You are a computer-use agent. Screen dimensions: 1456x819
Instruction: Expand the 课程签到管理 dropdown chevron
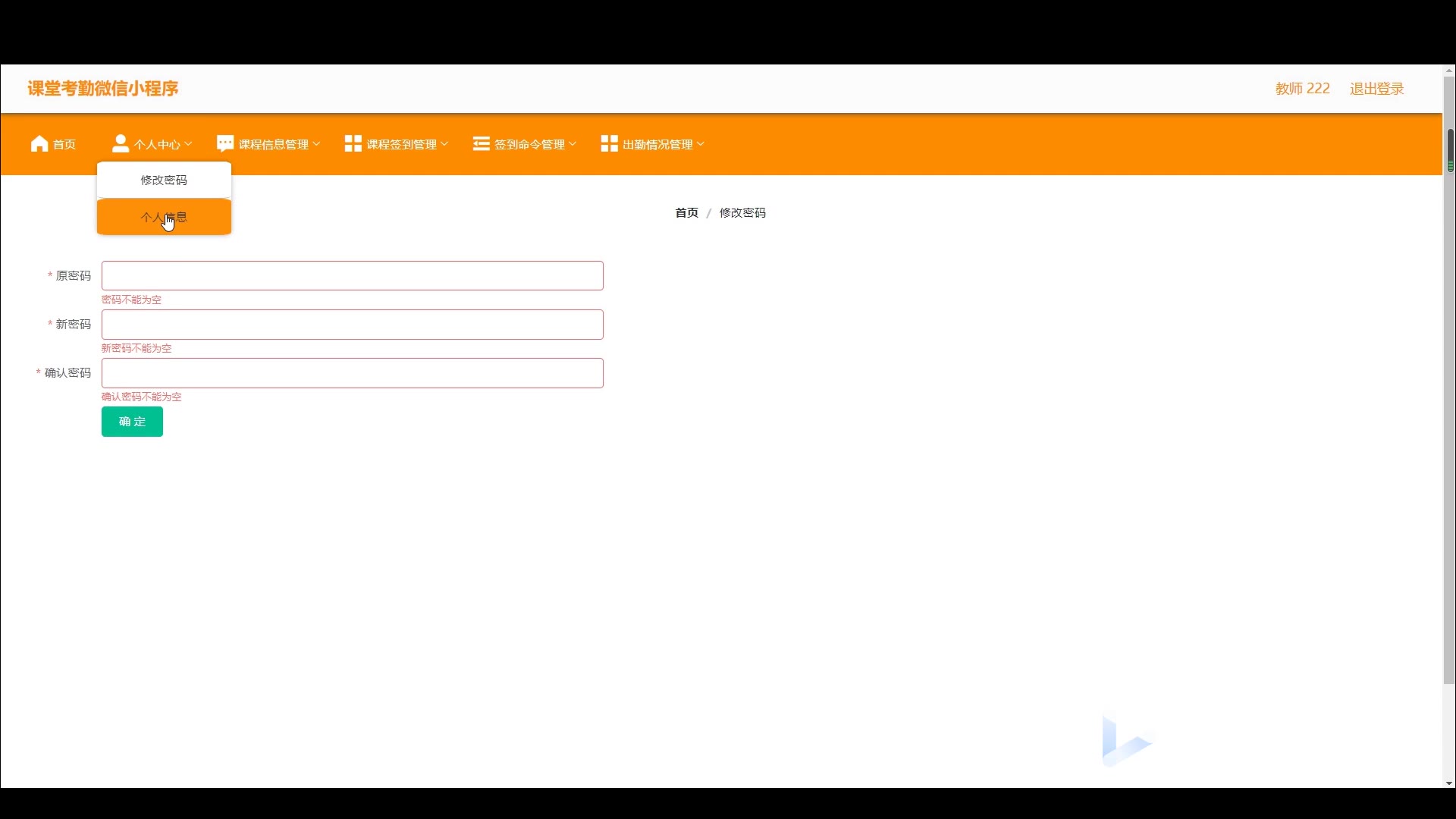pyautogui.click(x=444, y=144)
